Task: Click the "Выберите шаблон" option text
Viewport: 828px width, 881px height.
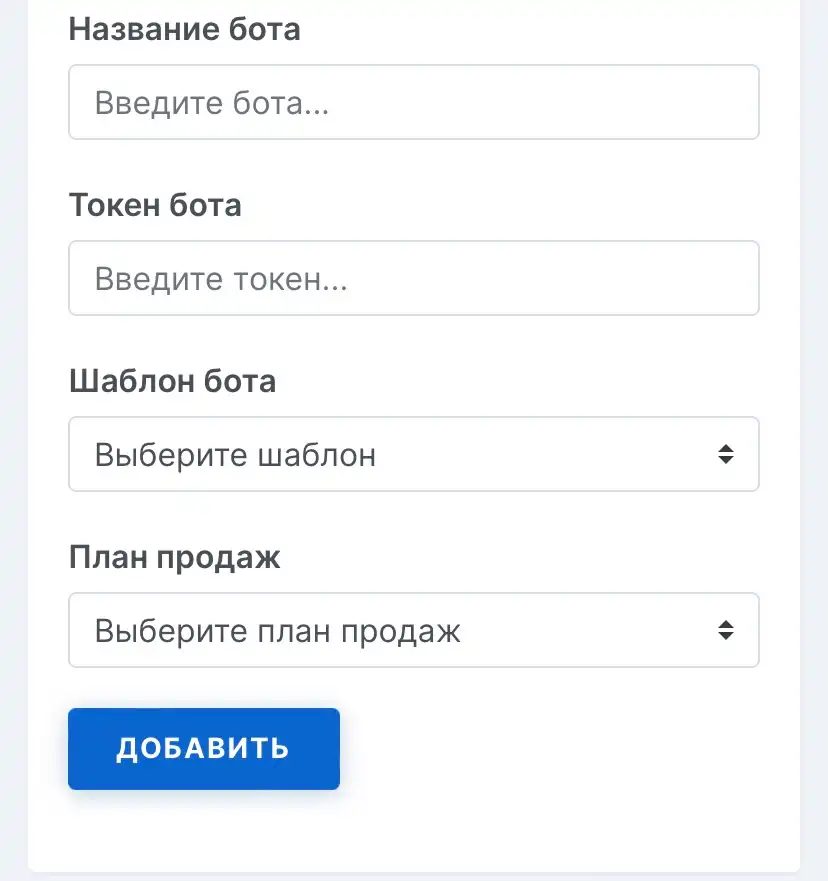Action: 235,455
